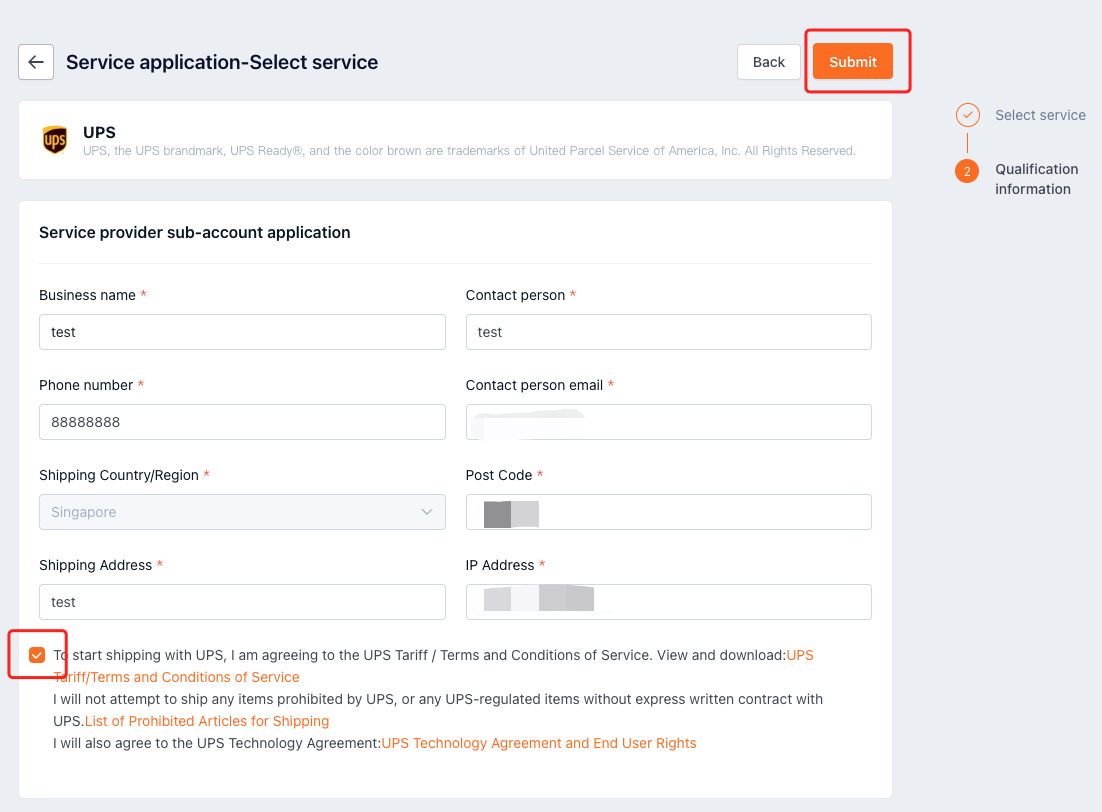The image size is (1102, 812).
Task: Click inside the Phone number input field
Action: (x=242, y=421)
